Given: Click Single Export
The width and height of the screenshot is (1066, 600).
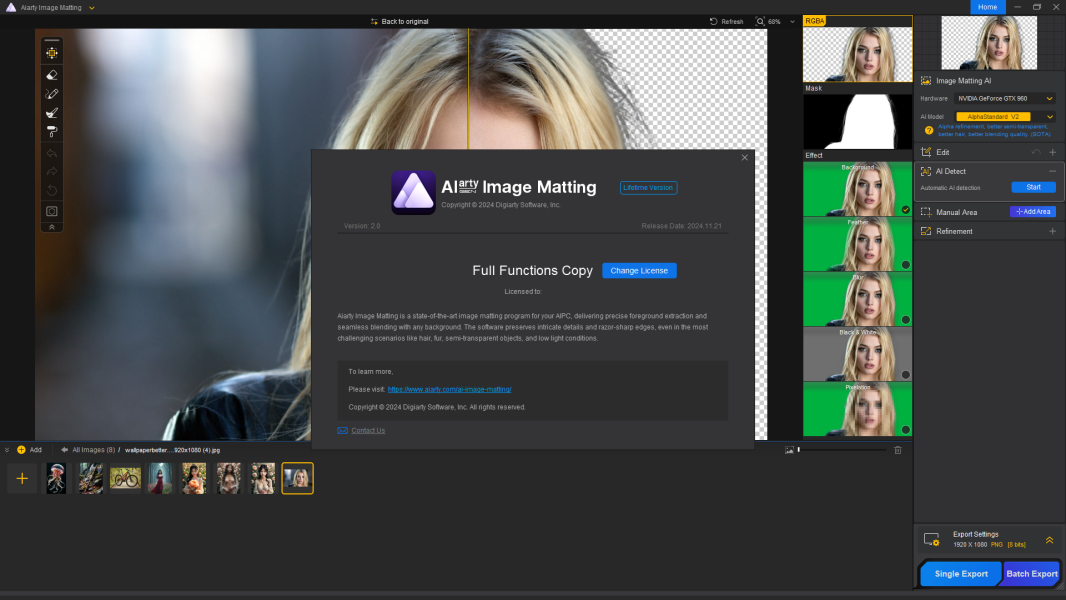Looking at the screenshot, I should tap(961, 573).
